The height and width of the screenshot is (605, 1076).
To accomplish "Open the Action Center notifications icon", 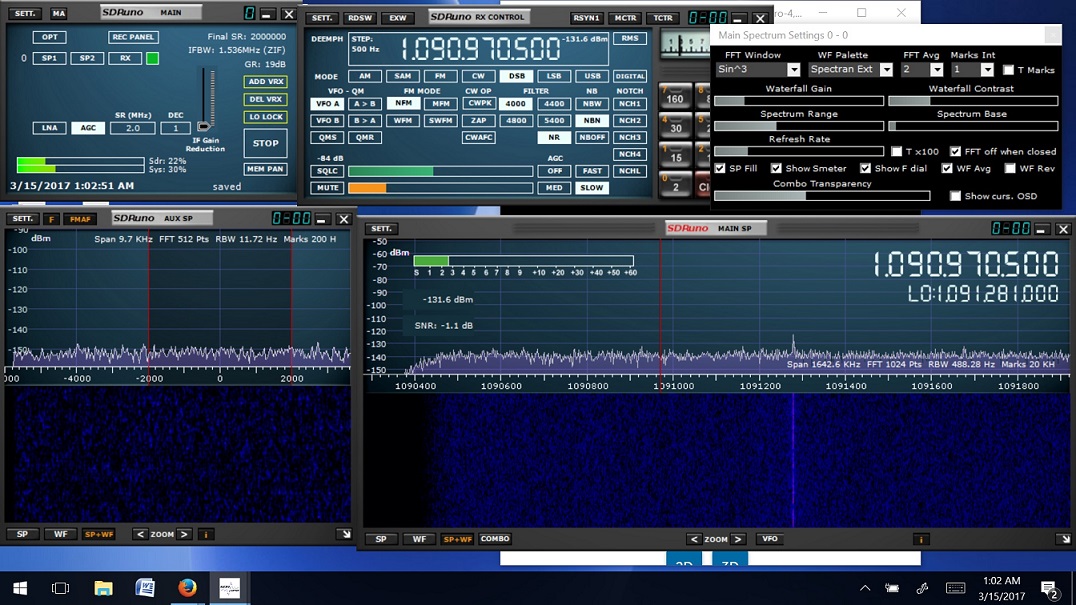I will pyautogui.click(x=1048, y=589).
